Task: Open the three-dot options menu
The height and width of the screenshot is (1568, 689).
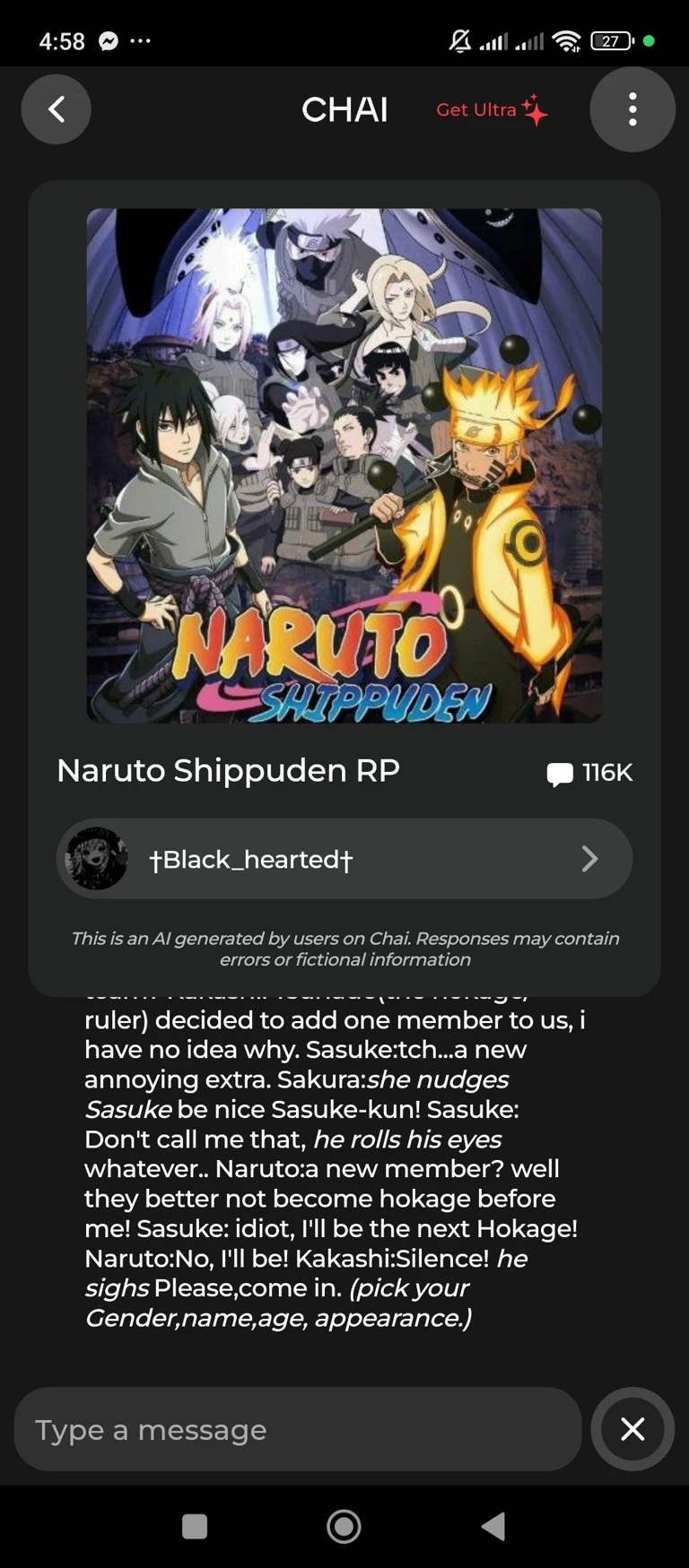Action: pyautogui.click(x=632, y=109)
